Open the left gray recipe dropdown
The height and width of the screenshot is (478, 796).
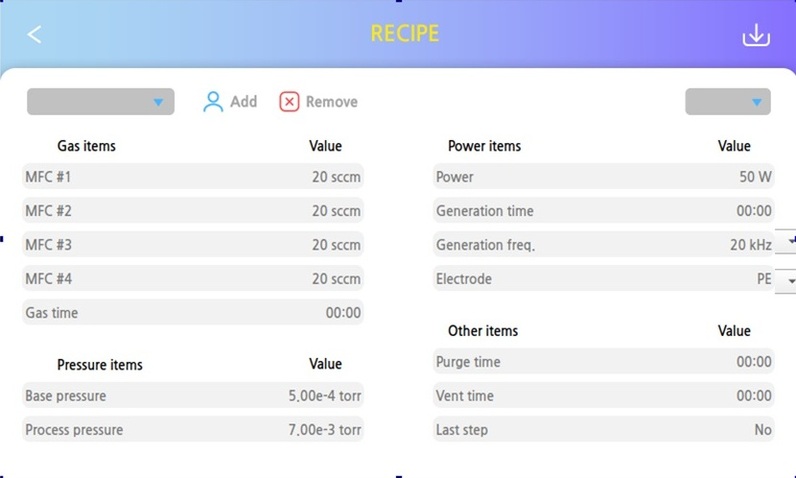(101, 101)
